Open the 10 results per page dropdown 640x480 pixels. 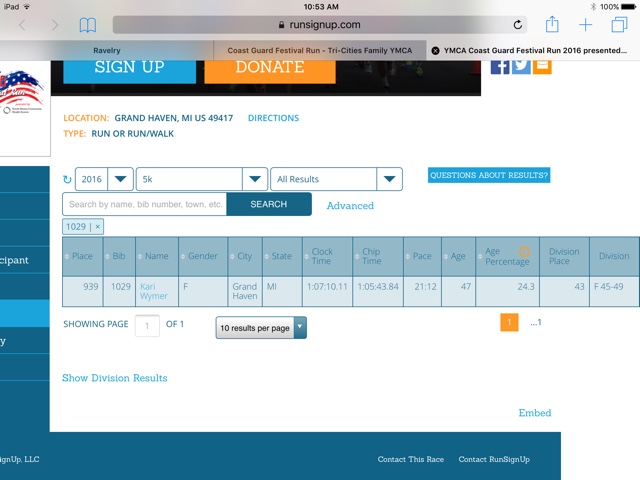click(261, 328)
